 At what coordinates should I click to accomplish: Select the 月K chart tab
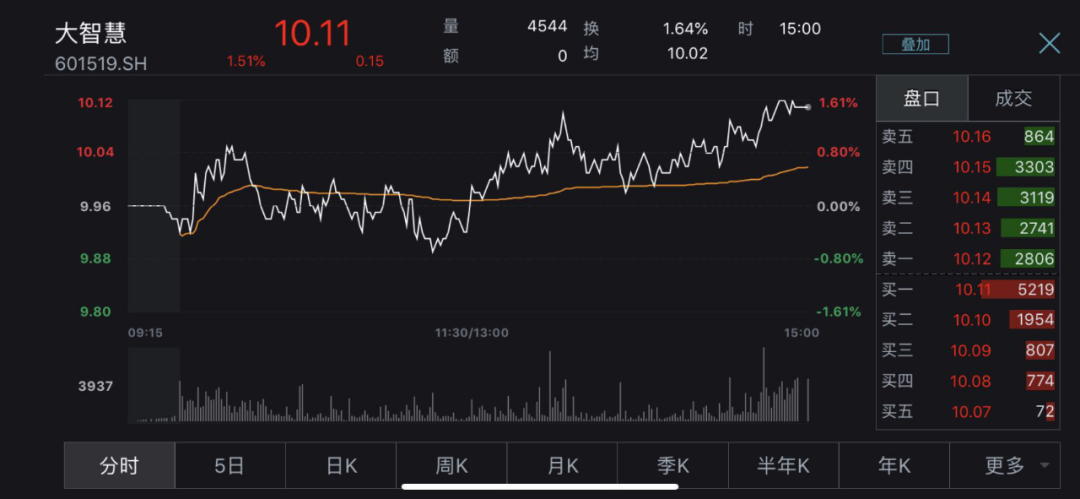[562, 466]
